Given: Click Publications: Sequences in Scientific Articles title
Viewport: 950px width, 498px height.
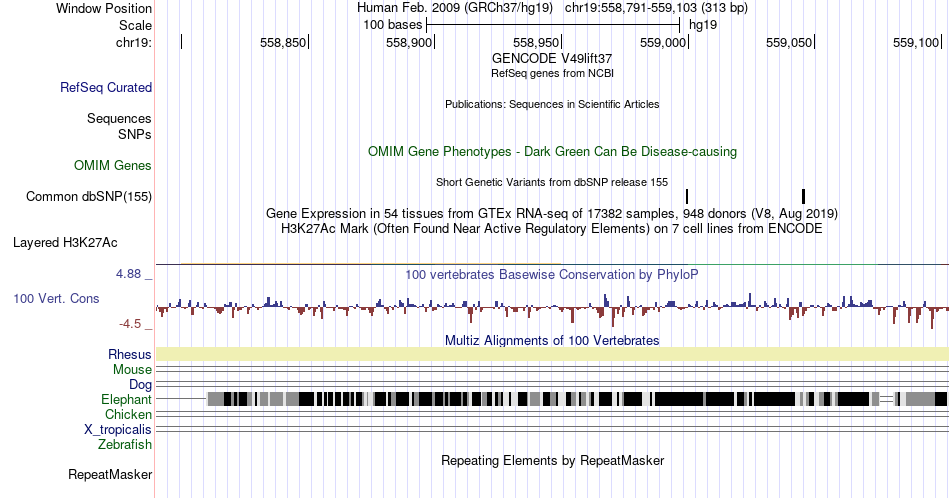Looking at the screenshot, I should 552,104.
